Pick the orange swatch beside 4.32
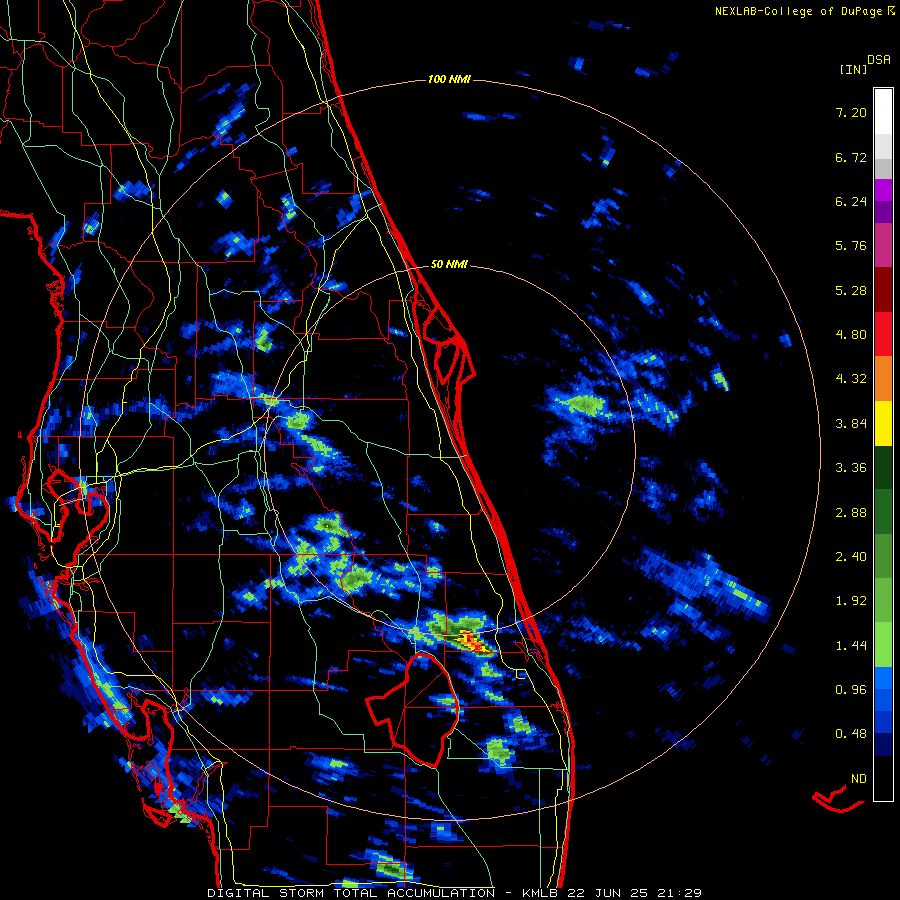This screenshot has width=900, height=900. point(883,378)
